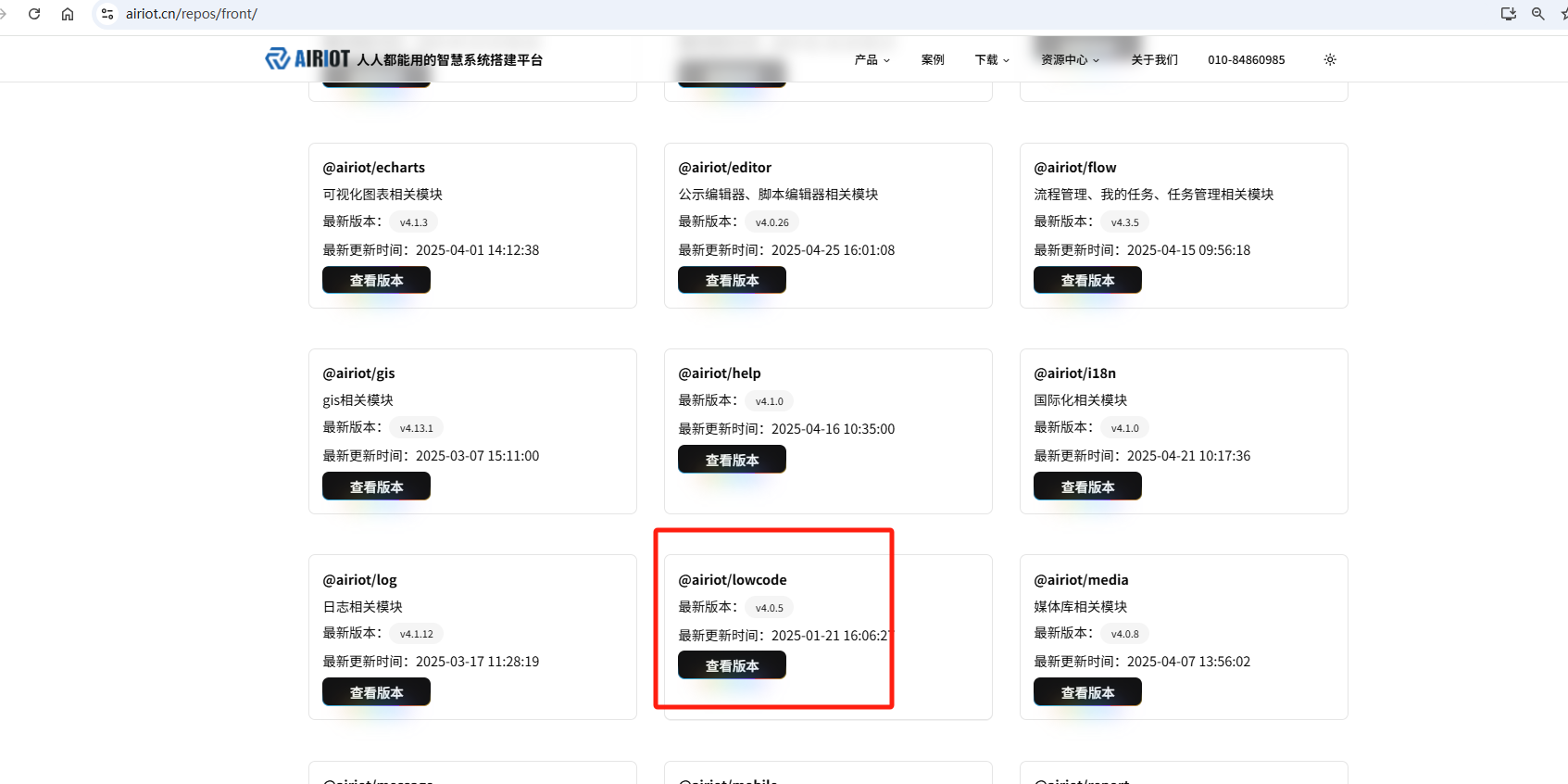The image size is (1568, 784).
Task: Click the @airiot/gis package title
Action: point(358,373)
